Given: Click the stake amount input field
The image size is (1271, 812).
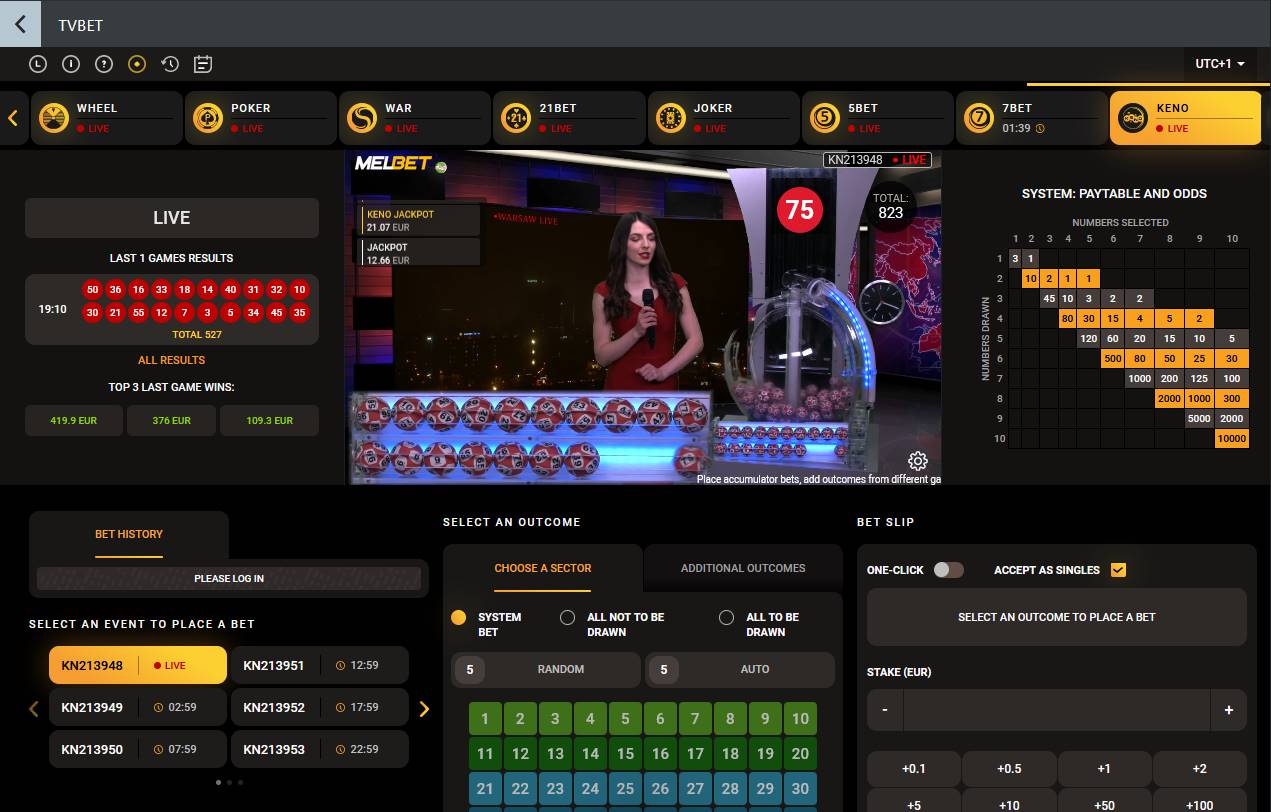Looking at the screenshot, I should tap(1057, 710).
